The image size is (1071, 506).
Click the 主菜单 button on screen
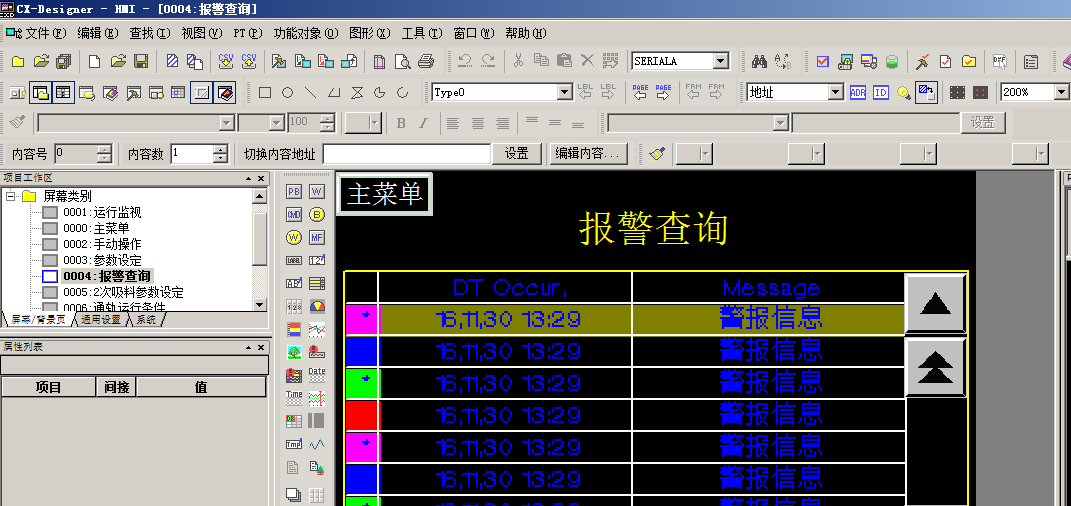[x=385, y=194]
